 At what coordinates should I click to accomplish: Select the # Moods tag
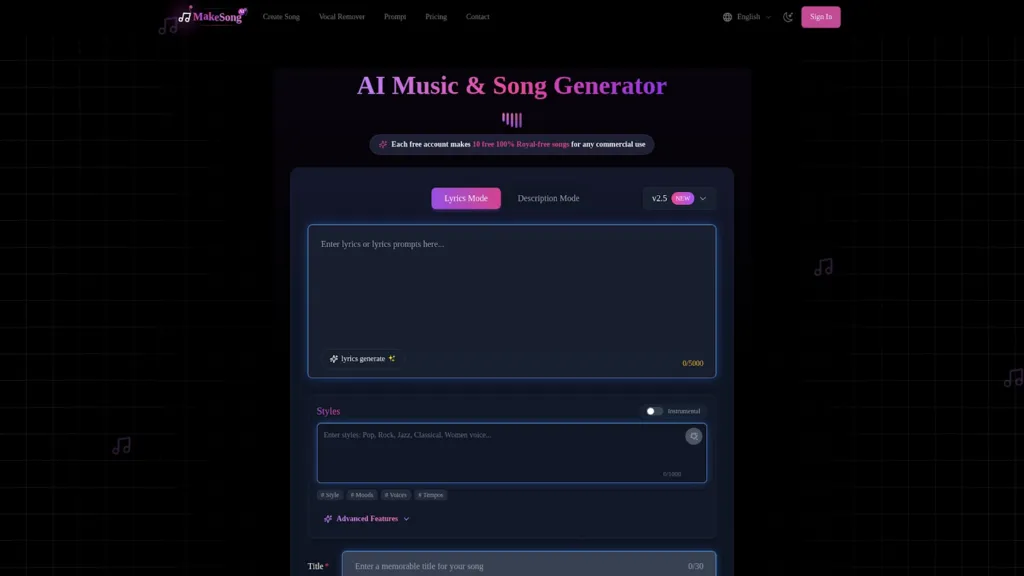click(x=362, y=495)
